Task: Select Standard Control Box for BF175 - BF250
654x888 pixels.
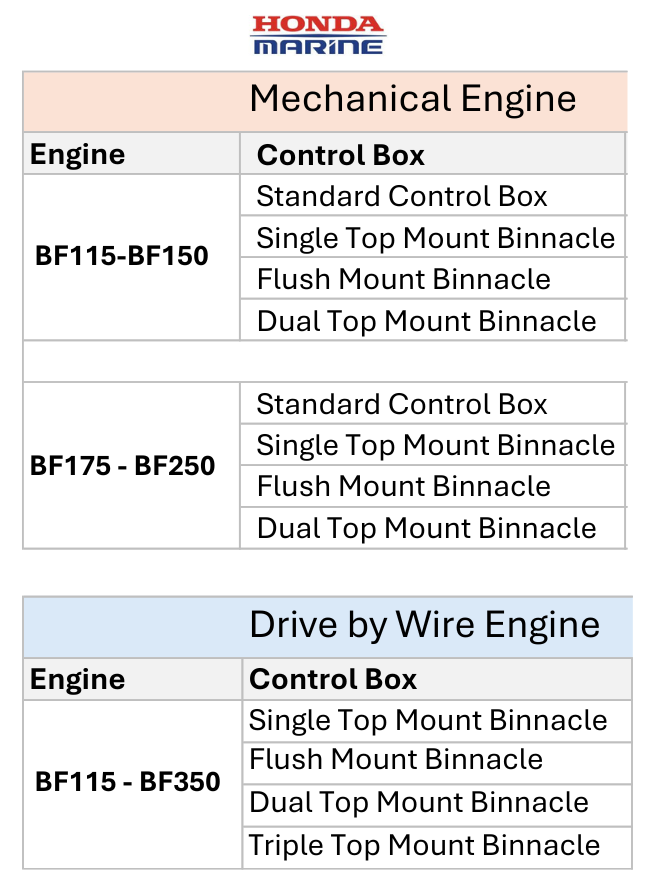Action: click(x=402, y=404)
